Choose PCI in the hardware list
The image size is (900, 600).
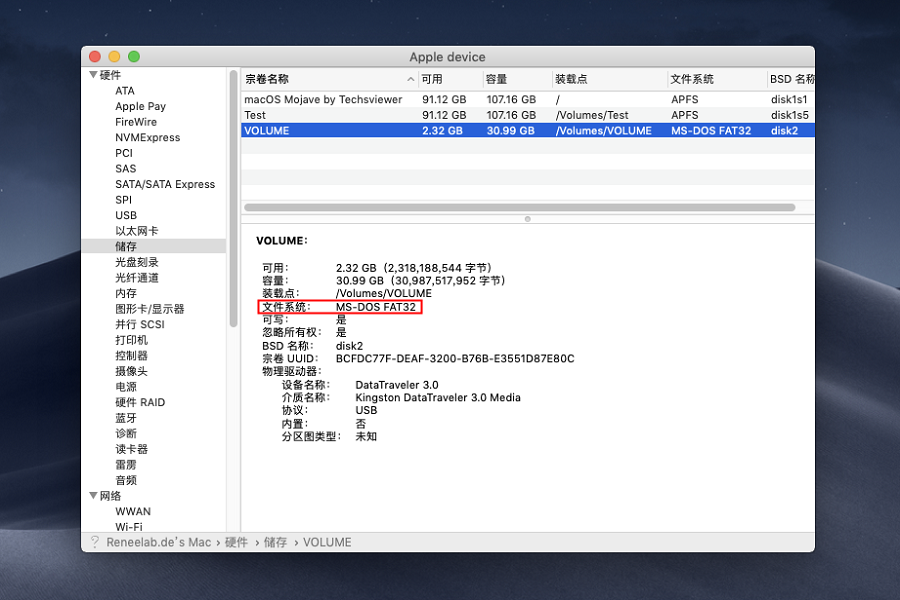point(123,153)
